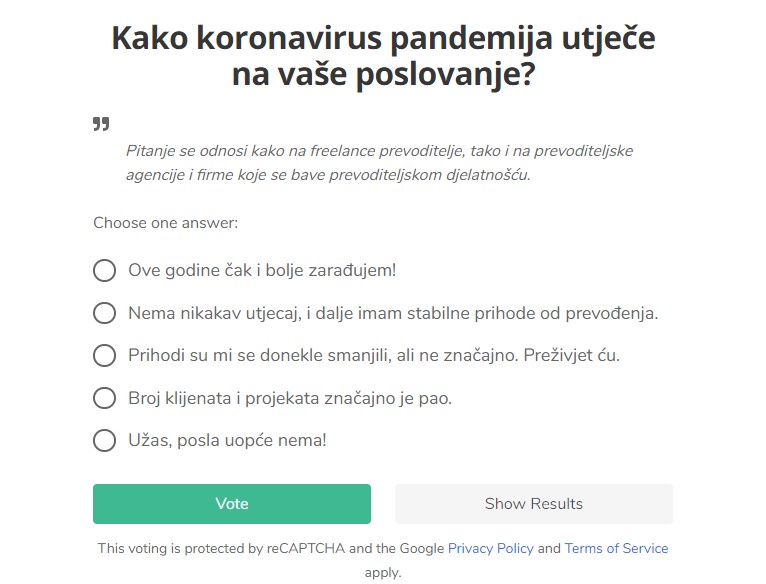
Task: Click the word 'apply.' below the notice
Action: tap(383, 572)
